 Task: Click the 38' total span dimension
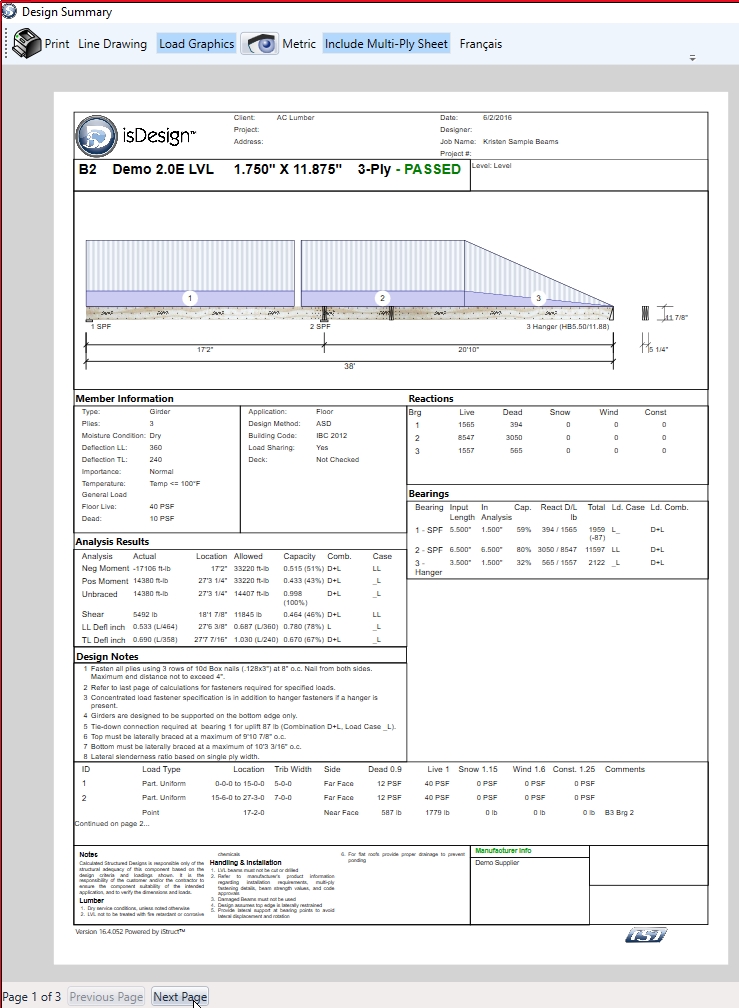point(350,366)
